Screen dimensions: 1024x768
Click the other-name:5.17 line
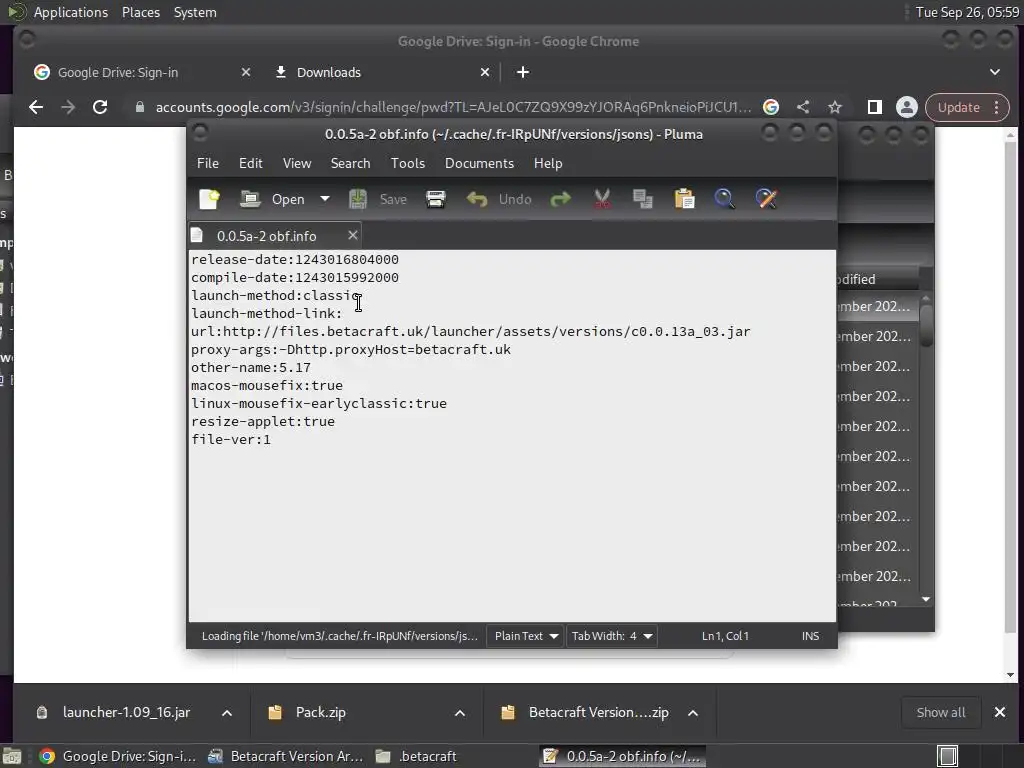251,368
